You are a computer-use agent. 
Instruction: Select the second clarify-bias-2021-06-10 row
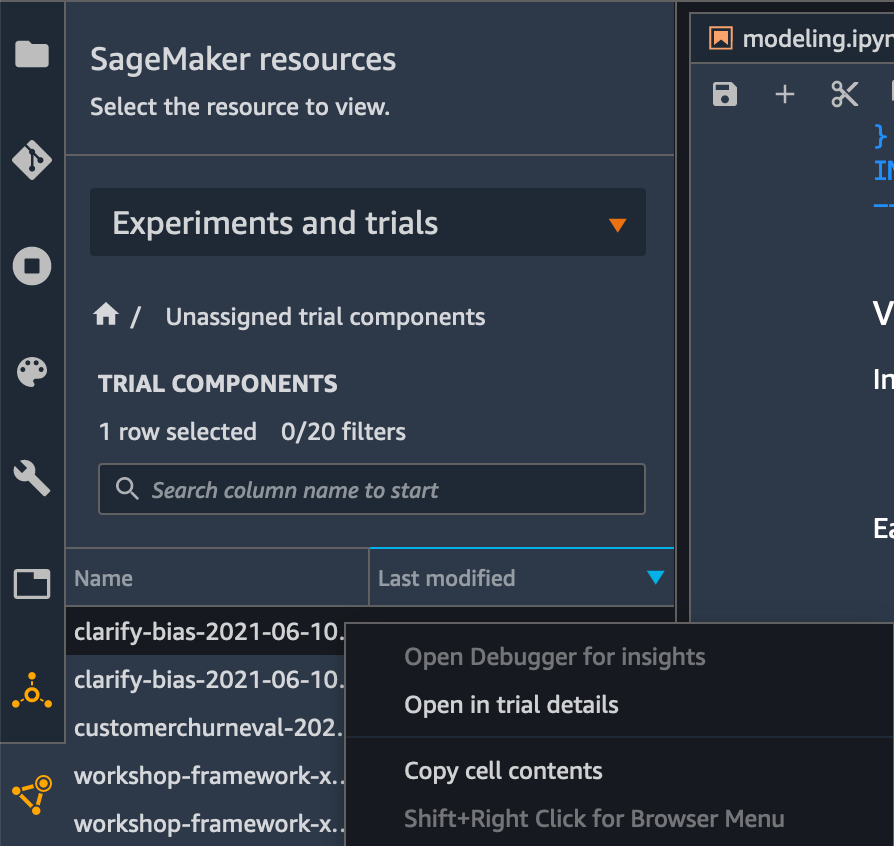206,680
